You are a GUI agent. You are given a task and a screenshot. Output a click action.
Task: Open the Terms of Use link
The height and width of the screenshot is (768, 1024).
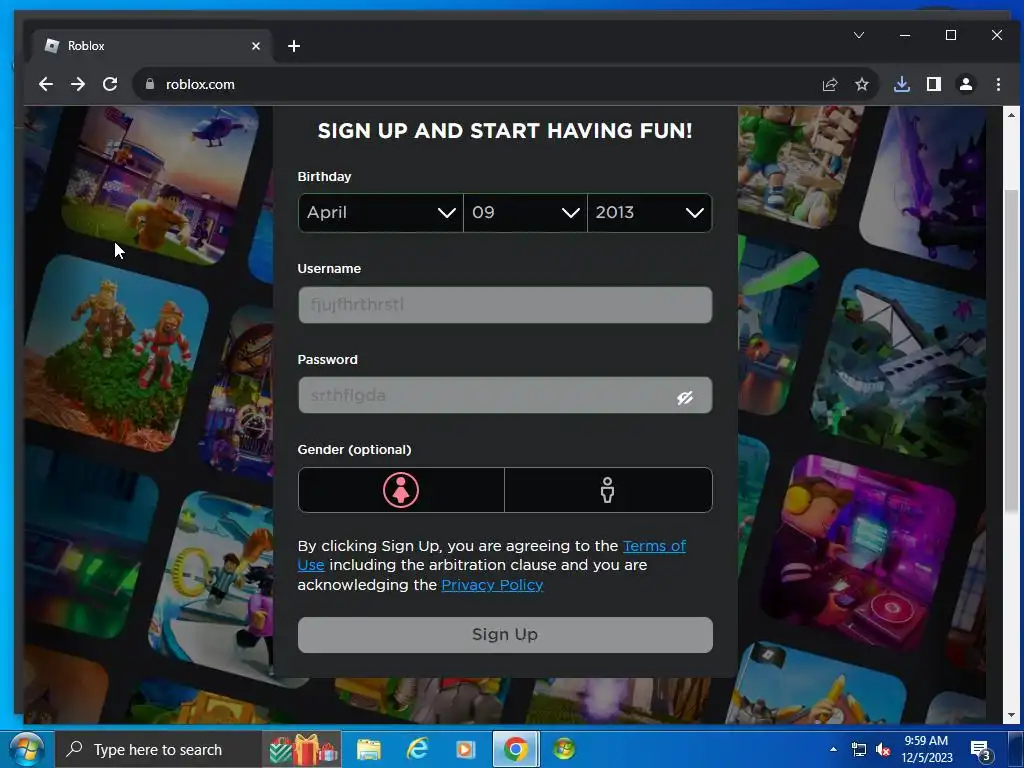pos(654,546)
